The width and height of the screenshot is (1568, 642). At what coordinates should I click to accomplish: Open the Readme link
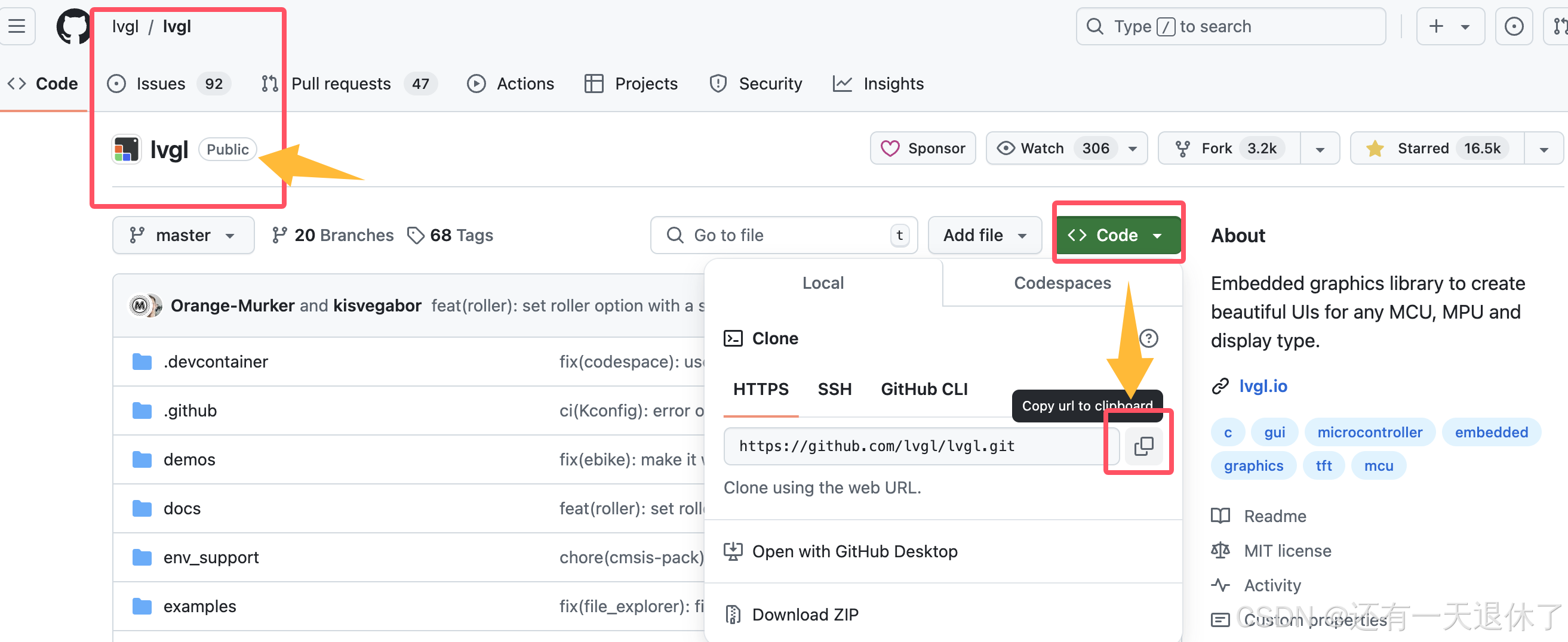[1275, 516]
